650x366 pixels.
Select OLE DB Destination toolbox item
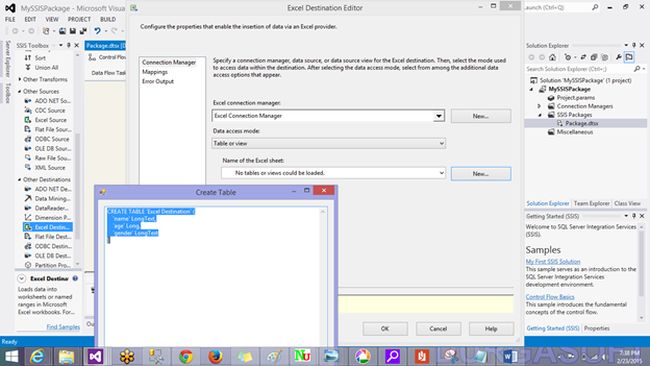coord(47,256)
